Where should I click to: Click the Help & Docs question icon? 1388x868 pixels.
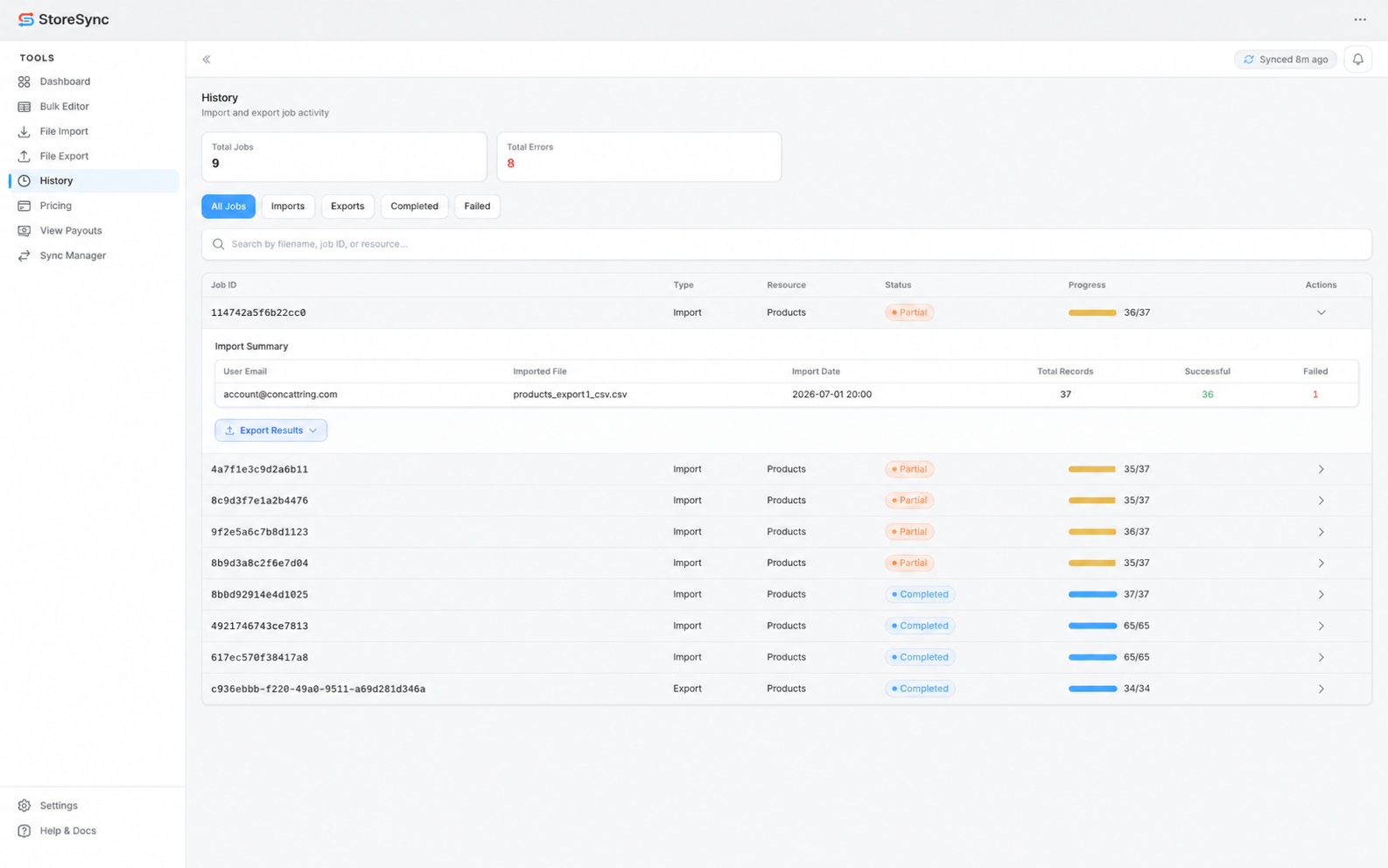pos(25,831)
